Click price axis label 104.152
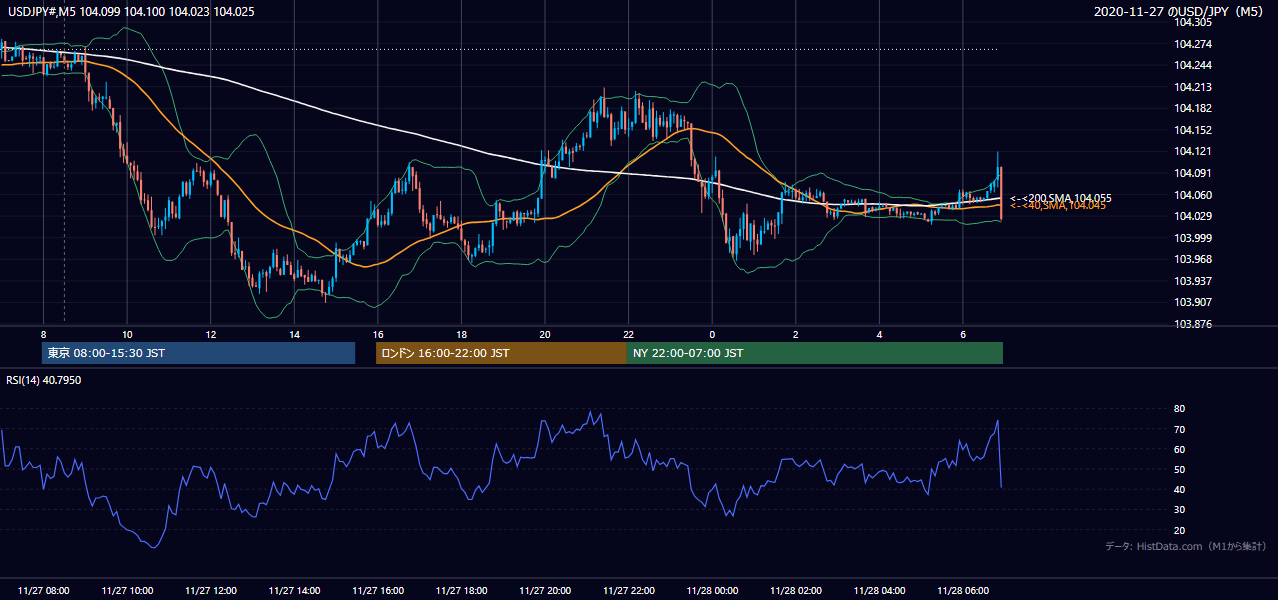 tap(1193, 130)
